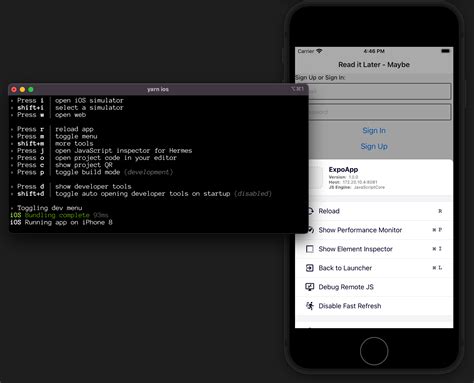The height and width of the screenshot is (383, 474).
Task: Select Show Performance Monitor menu entry
Action: [374, 230]
